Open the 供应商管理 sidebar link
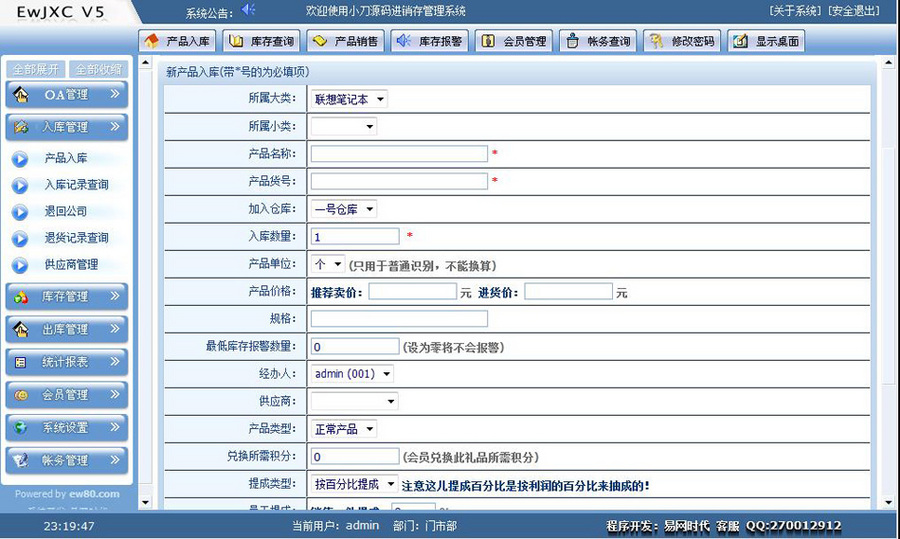Screen dimensions: 900x539 tap(71, 265)
